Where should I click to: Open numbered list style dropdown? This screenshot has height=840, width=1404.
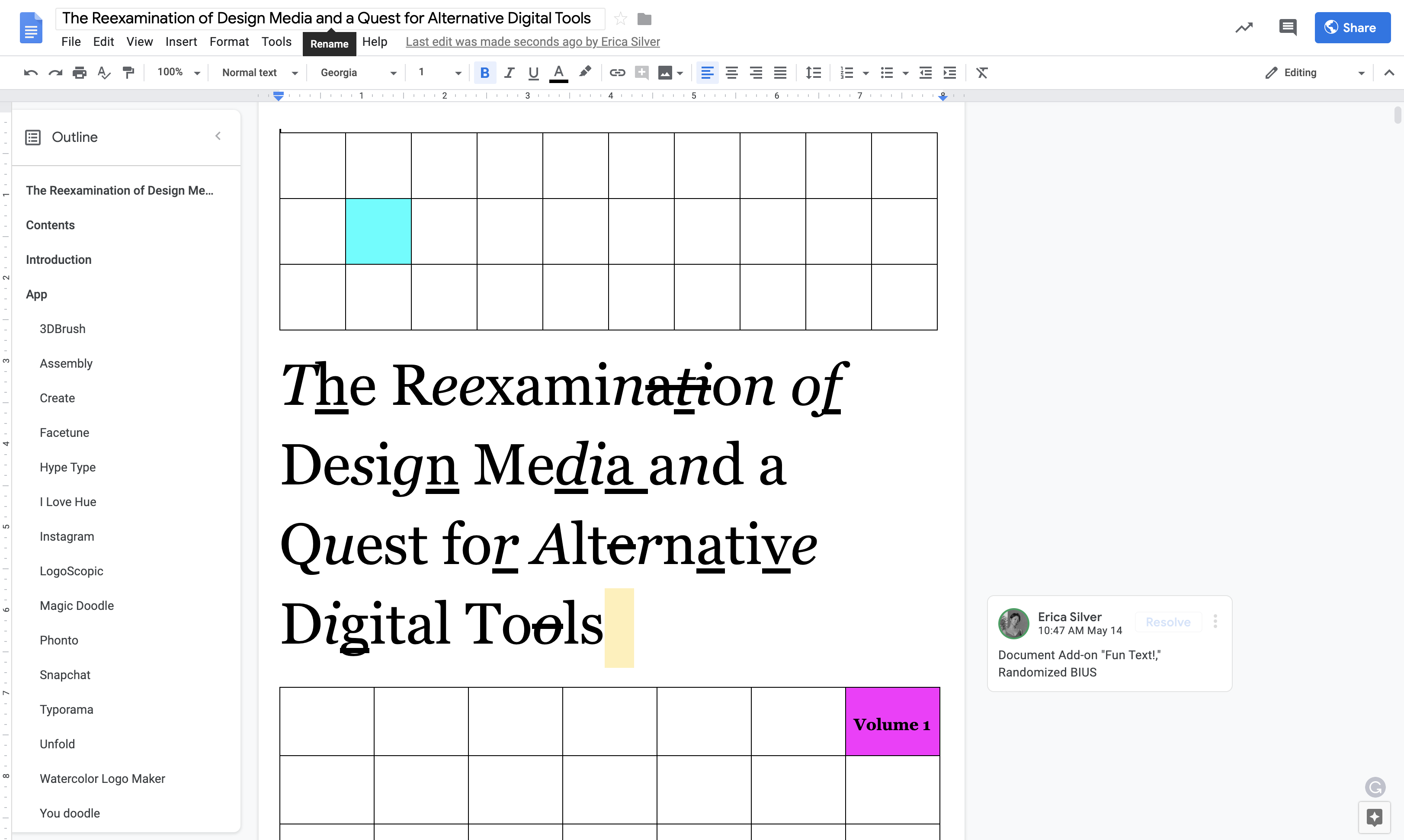coord(865,73)
